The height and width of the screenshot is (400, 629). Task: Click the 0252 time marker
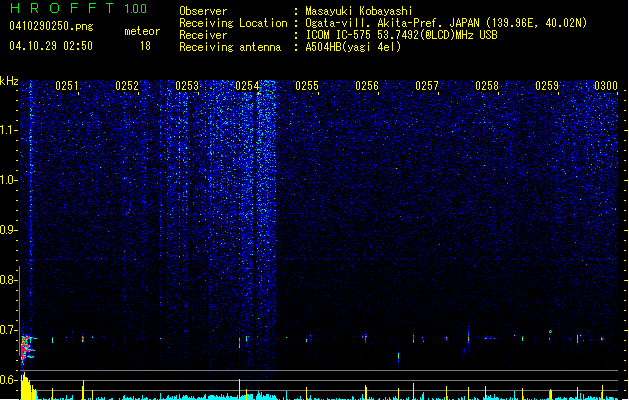127,86
